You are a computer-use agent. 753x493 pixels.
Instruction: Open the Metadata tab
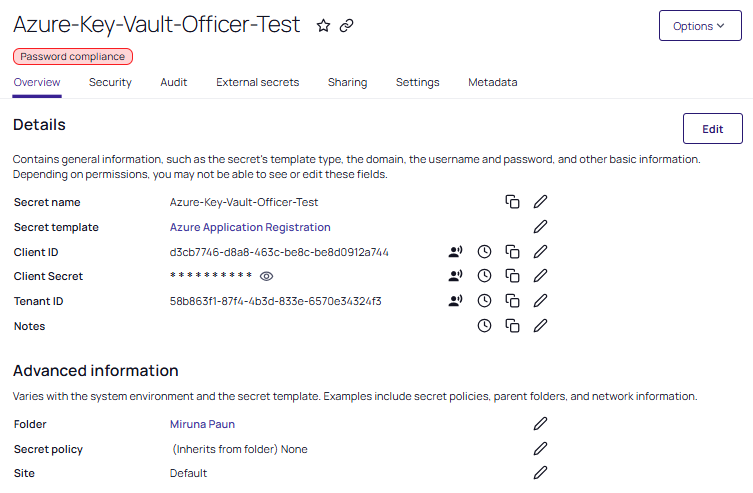(493, 83)
